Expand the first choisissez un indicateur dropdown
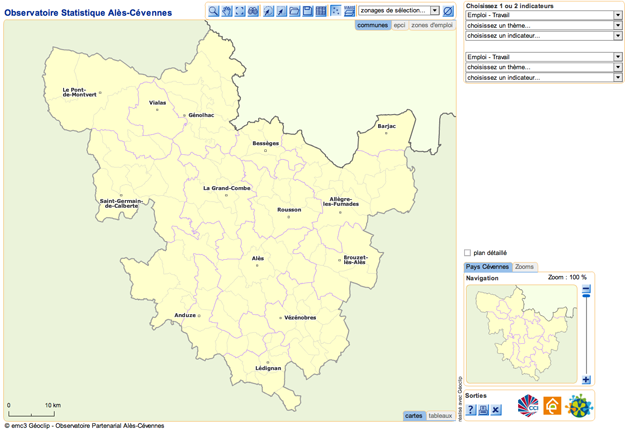The width and height of the screenshot is (630, 435). pos(544,36)
